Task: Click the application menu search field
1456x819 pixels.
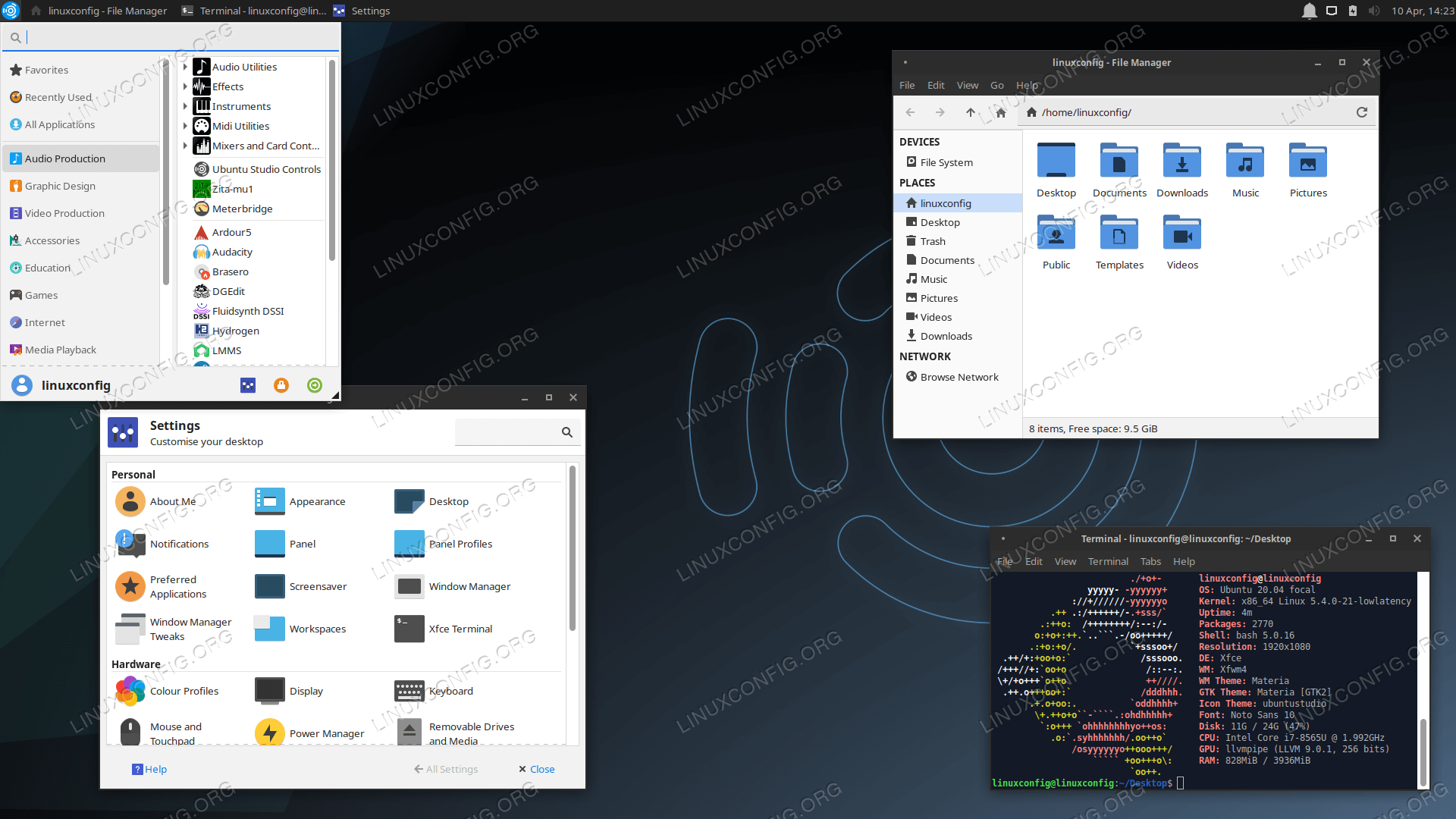Action: (x=171, y=37)
